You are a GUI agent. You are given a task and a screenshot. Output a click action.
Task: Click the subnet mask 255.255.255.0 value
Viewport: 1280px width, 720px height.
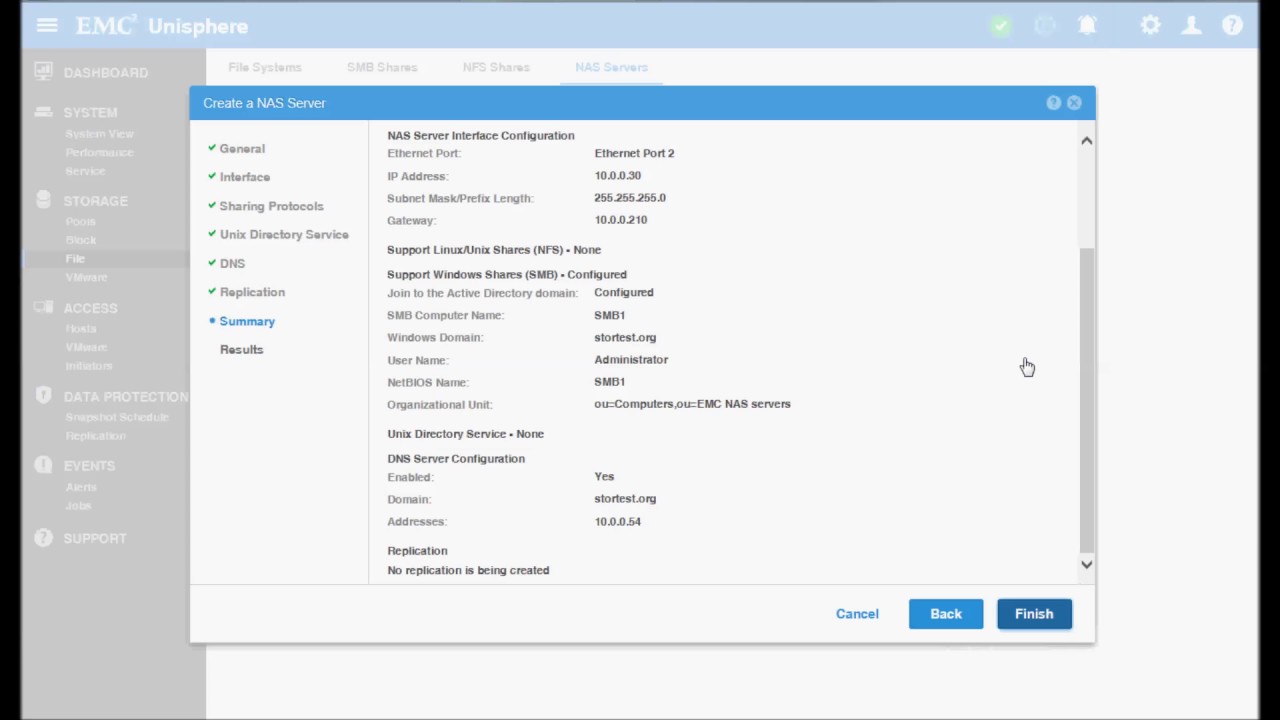click(x=630, y=198)
